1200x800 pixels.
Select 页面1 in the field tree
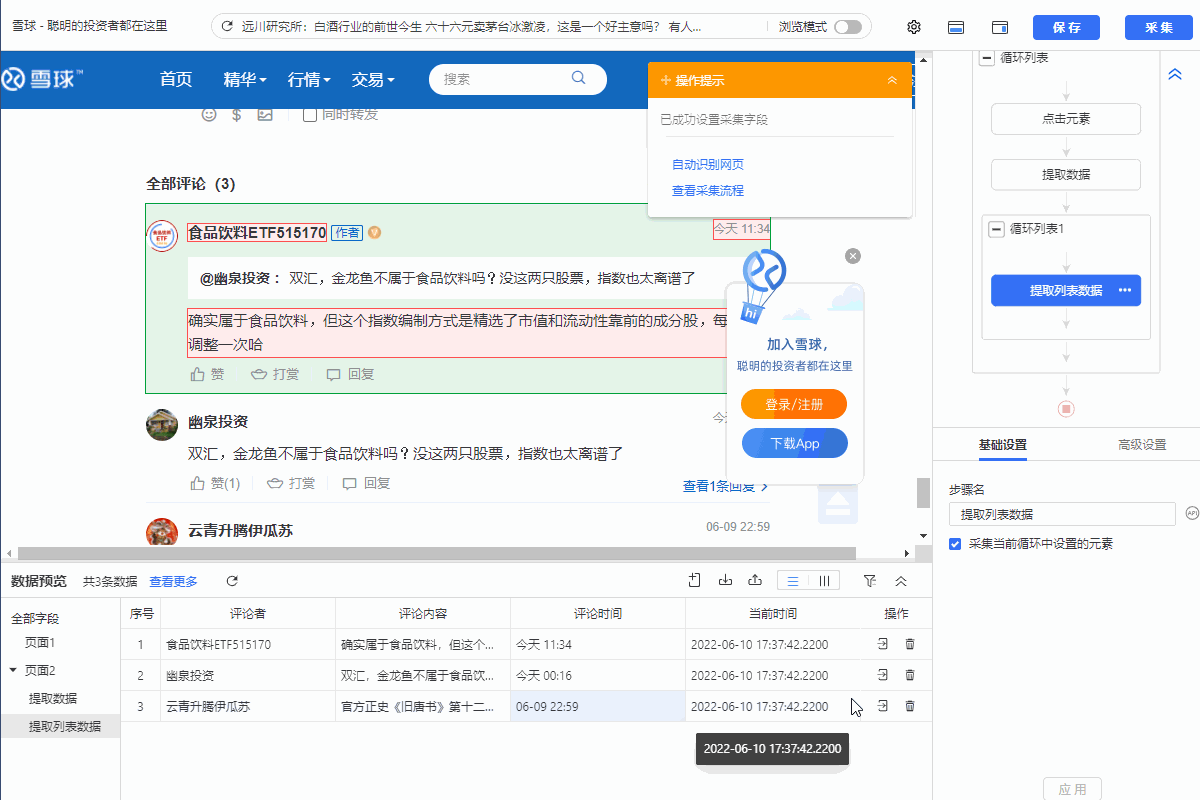(x=40, y=643)
